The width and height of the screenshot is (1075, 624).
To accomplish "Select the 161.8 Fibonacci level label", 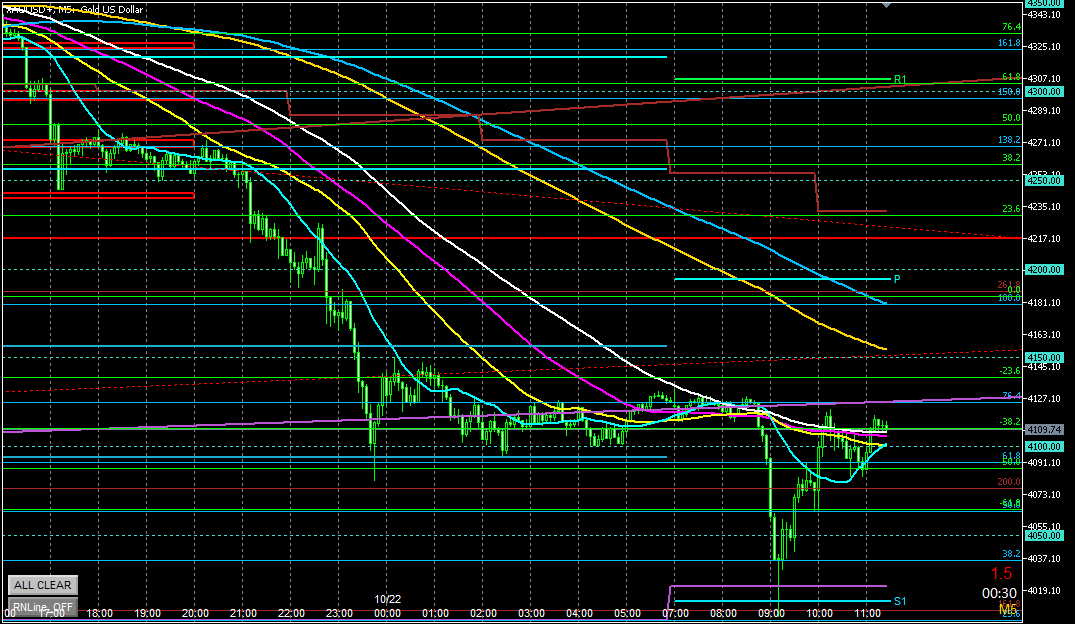I will (1008, 44).
